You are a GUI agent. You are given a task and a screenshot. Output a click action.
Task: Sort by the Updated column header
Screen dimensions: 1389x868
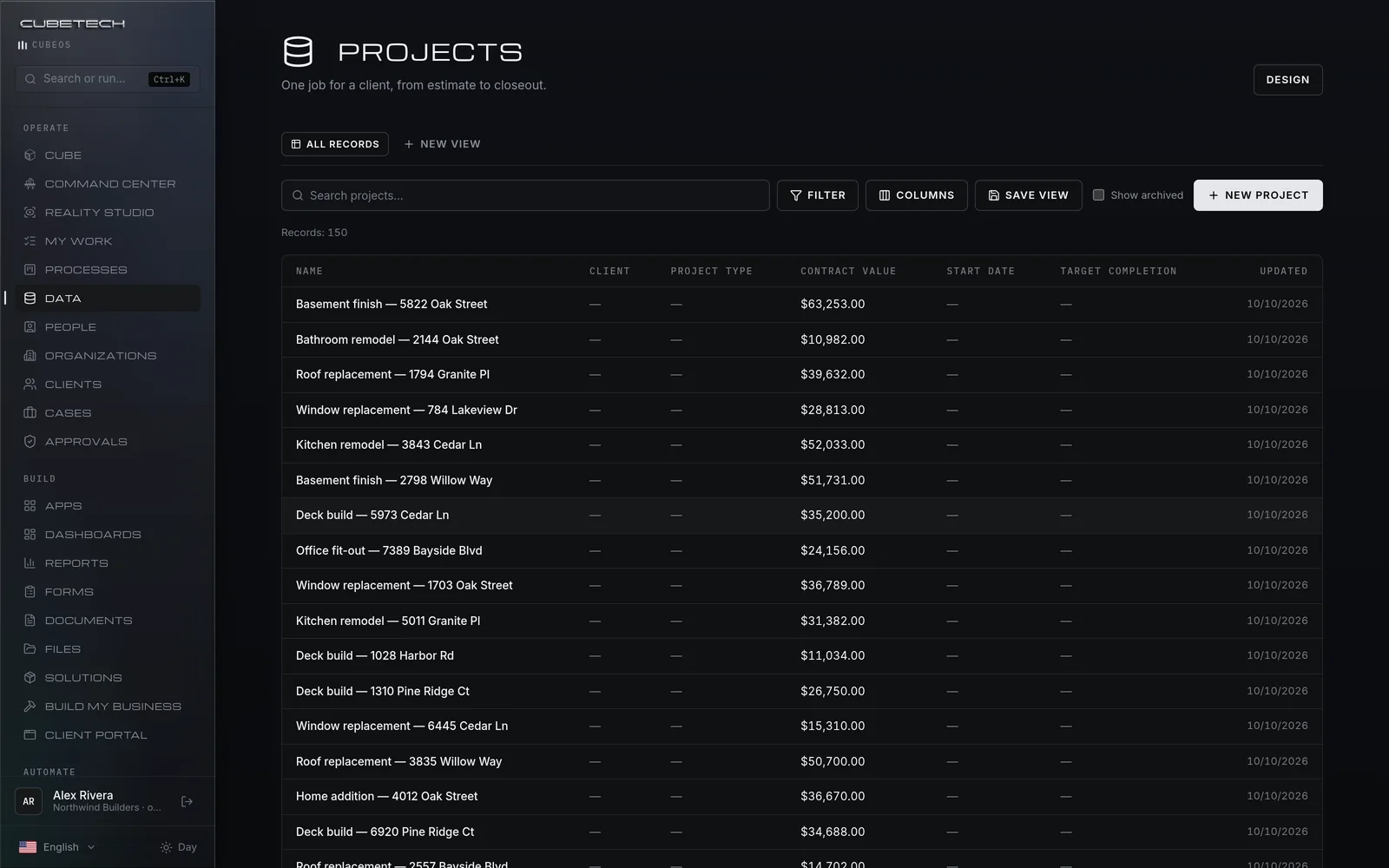point(1284,272)
